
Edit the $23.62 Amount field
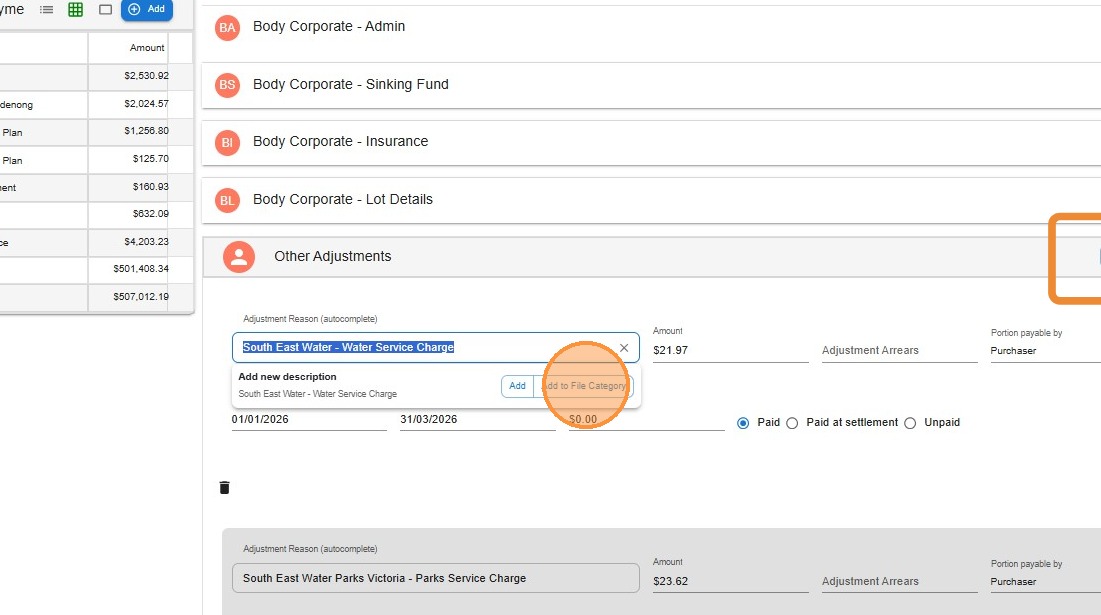(x=730, y=581)
